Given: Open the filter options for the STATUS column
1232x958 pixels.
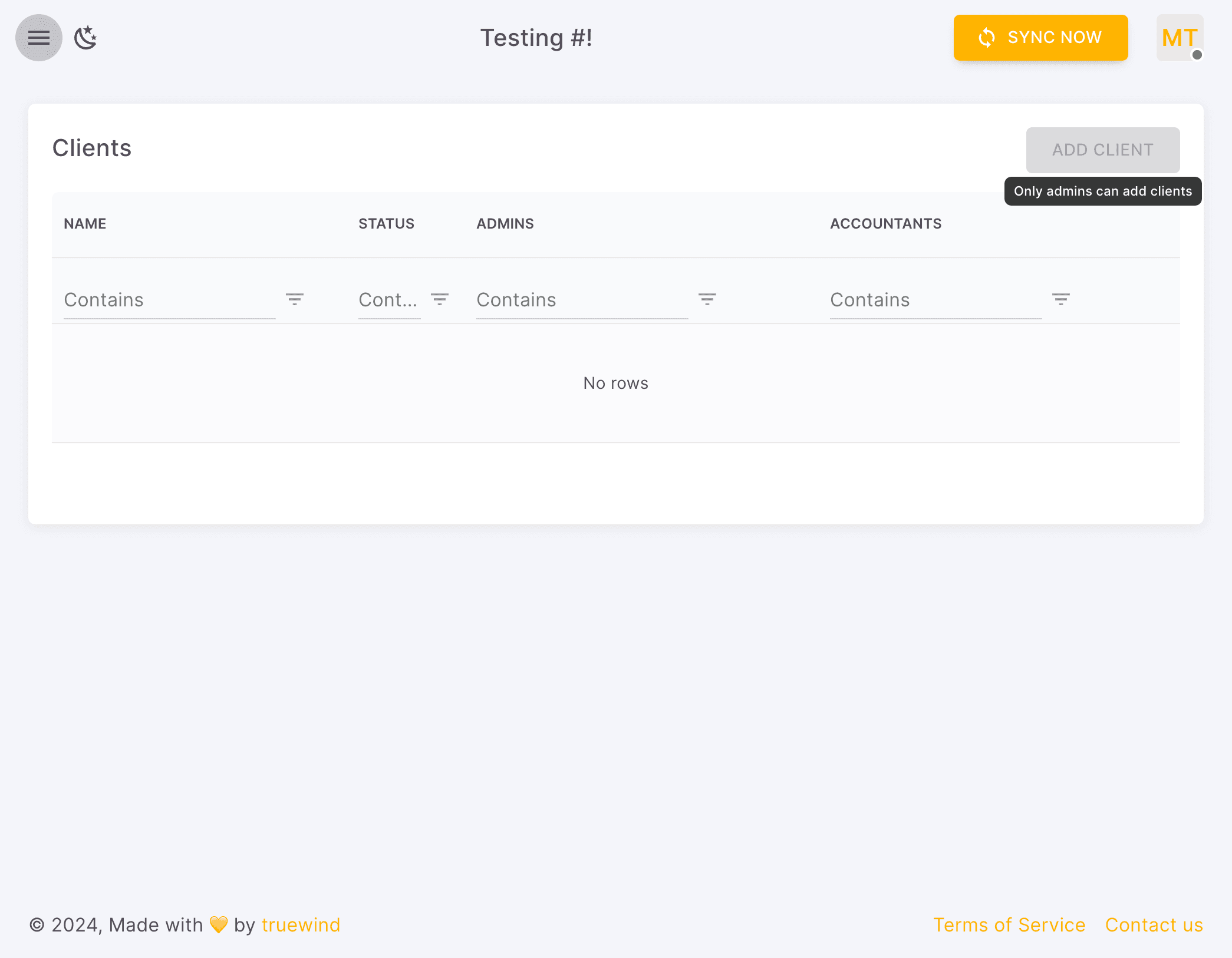Looking at the screenshot, I should pos(440,299).
